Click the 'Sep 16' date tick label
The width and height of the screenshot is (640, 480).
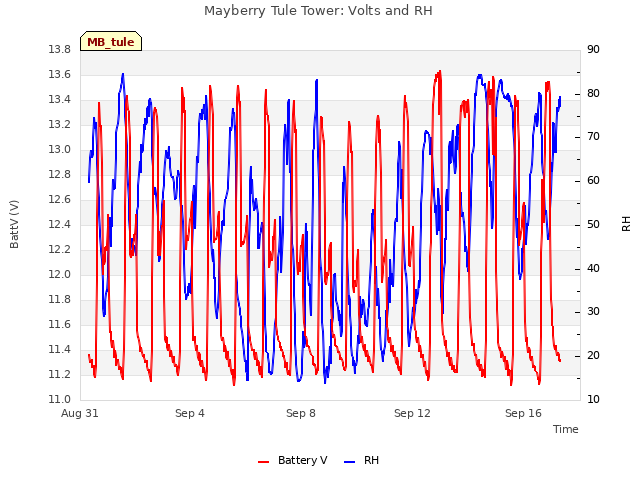(523, 413)
